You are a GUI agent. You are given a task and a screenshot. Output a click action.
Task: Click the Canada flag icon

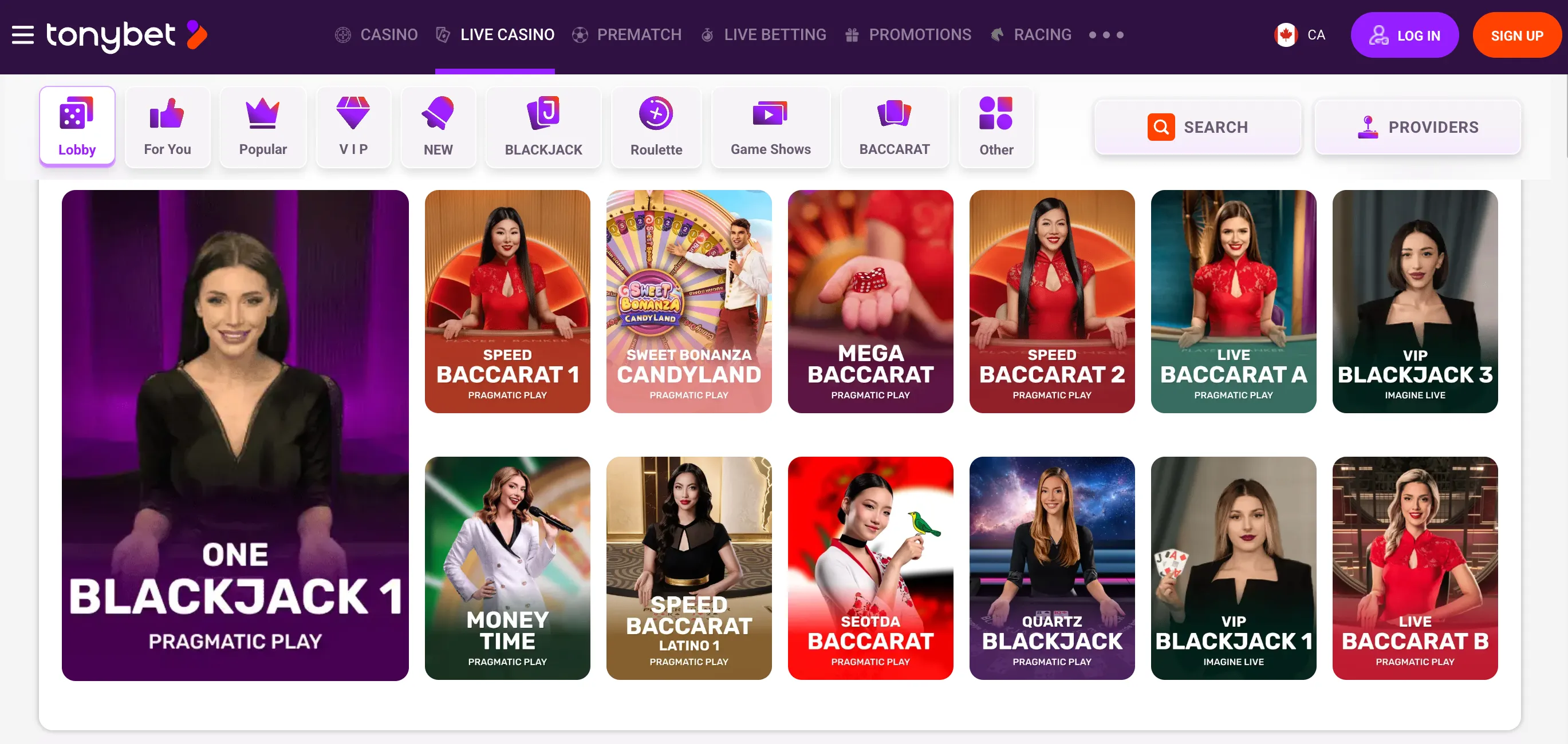tap(1286, 35)
